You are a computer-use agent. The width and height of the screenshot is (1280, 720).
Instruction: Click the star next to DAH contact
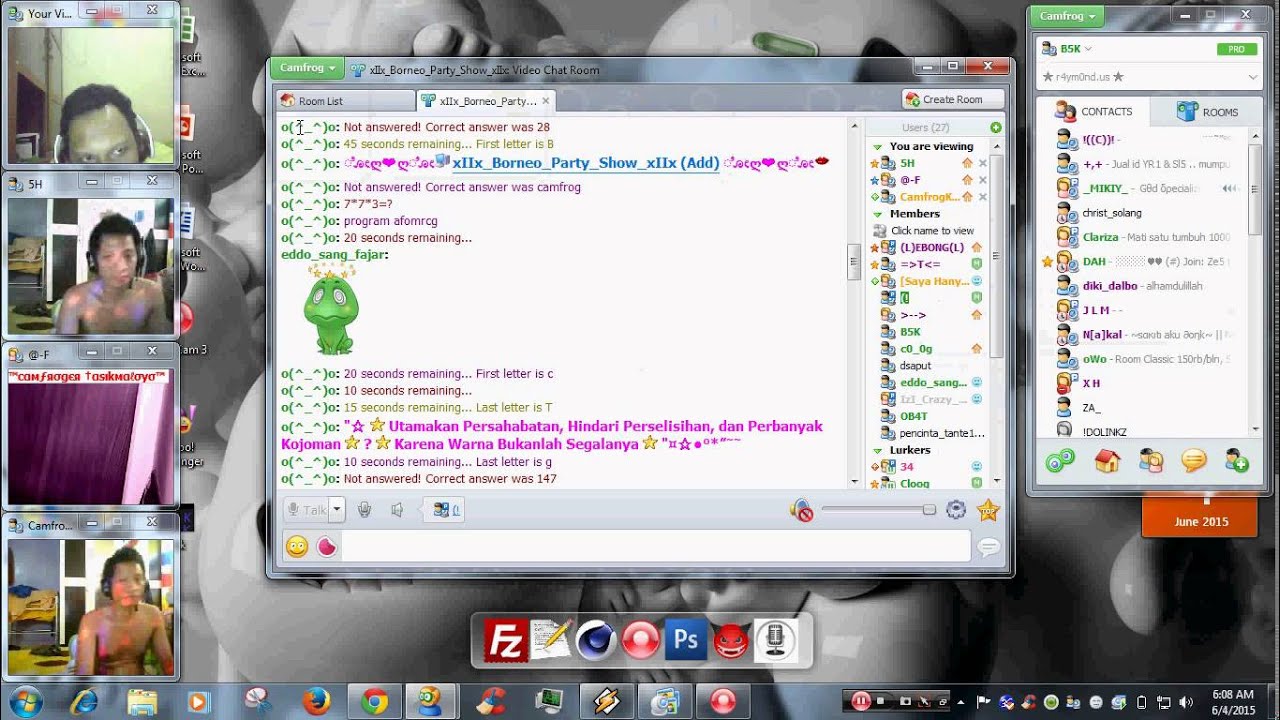1047,262
